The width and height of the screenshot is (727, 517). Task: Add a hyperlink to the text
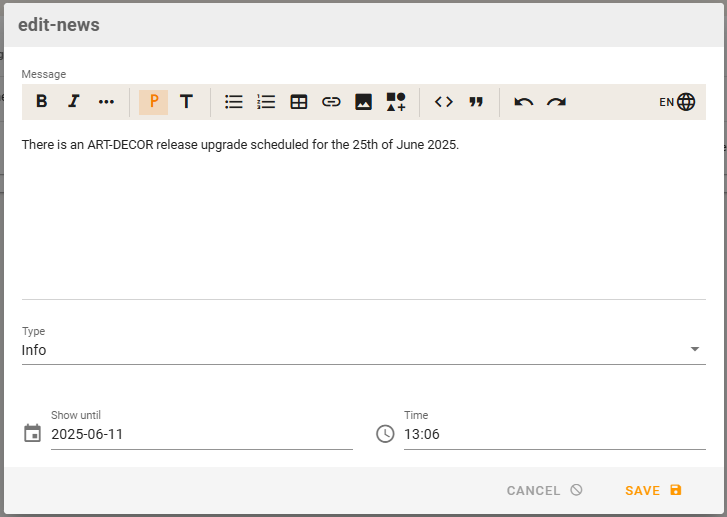(x=331, y=102)
